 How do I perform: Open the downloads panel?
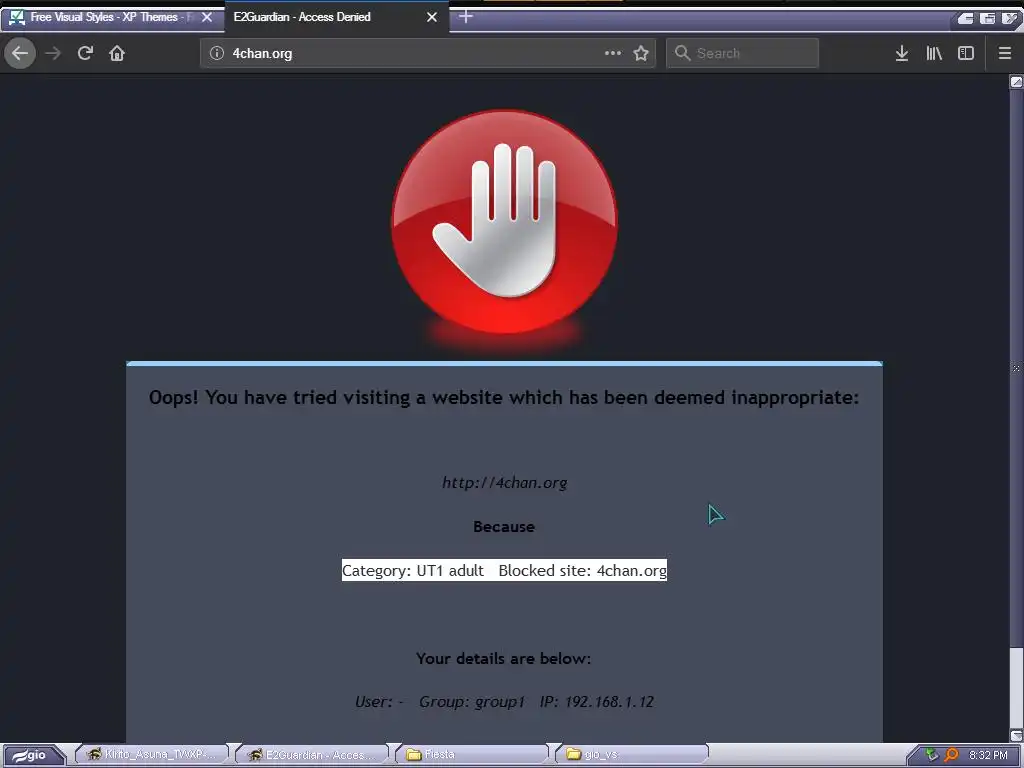(x=901, y=53)
